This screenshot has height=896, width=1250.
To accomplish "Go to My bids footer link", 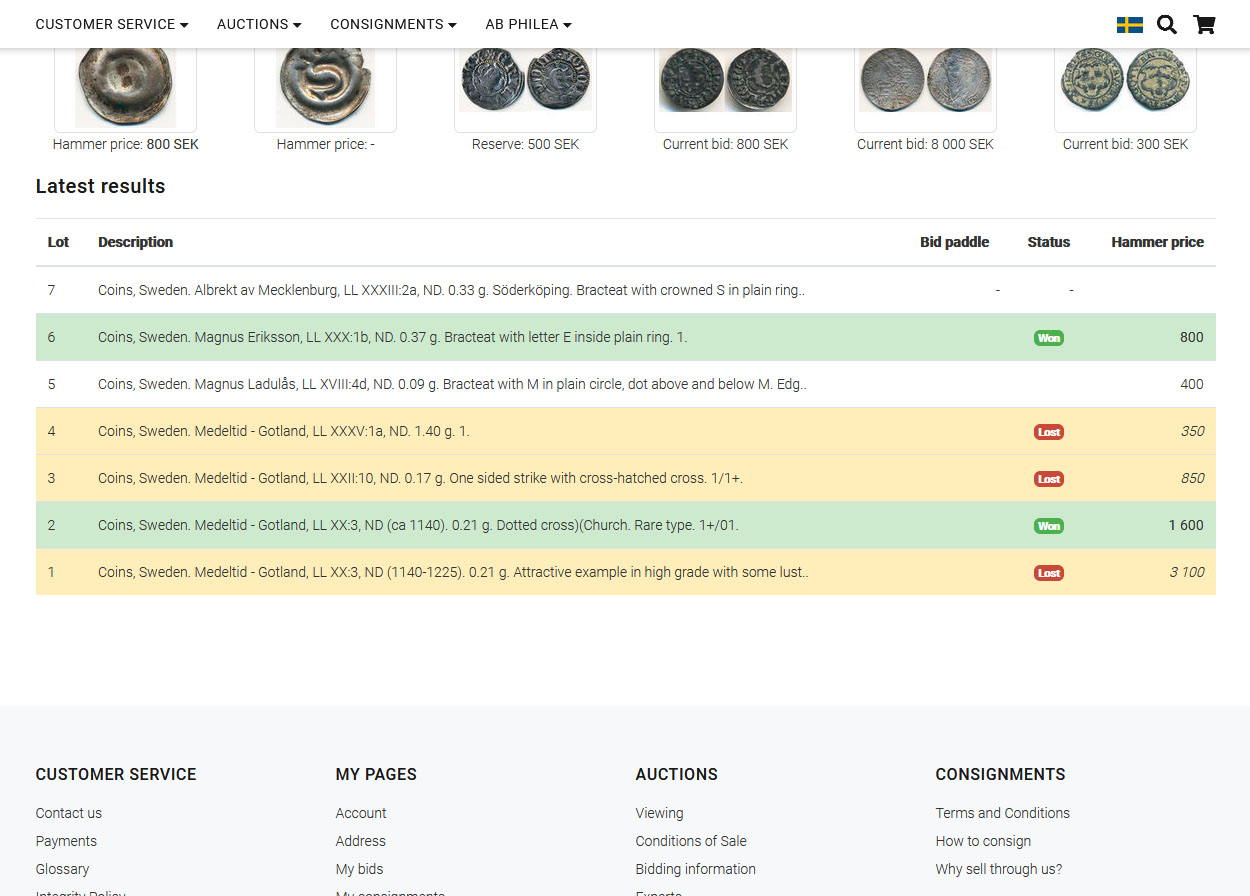I will [x=359, y=869].
